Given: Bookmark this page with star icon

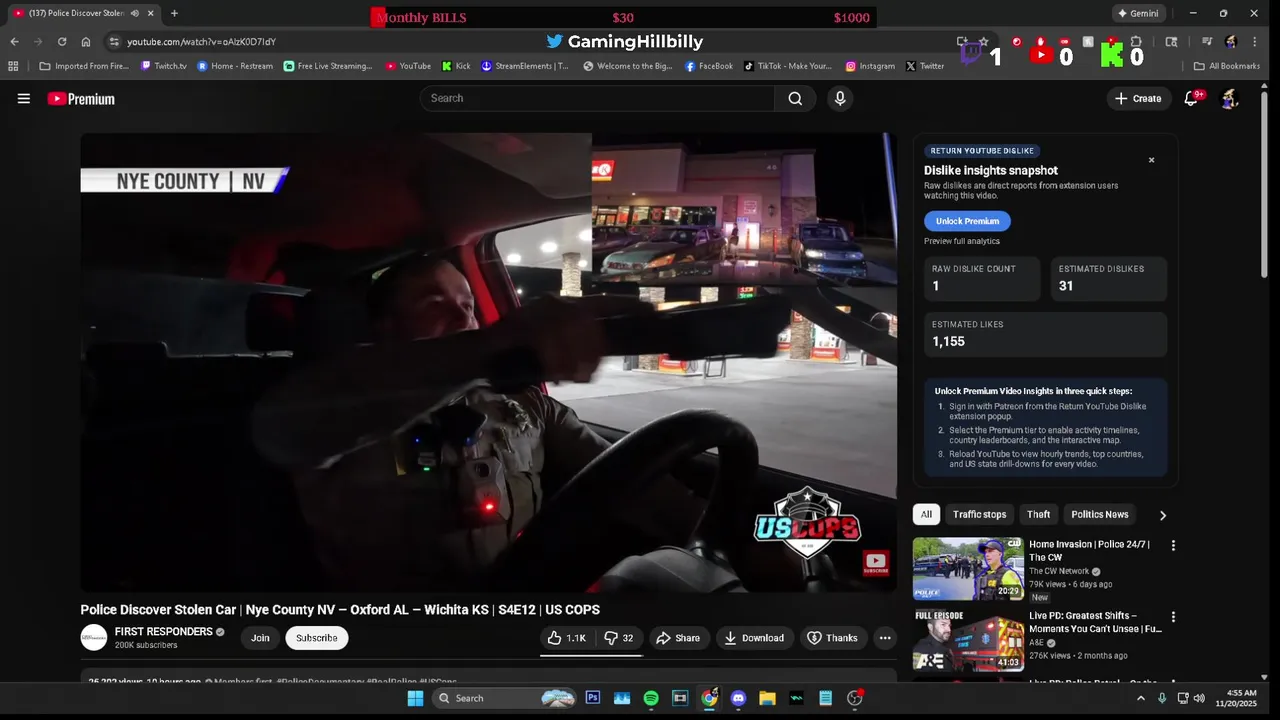Looking at the screenshot, I should click(x=984, y=42).
